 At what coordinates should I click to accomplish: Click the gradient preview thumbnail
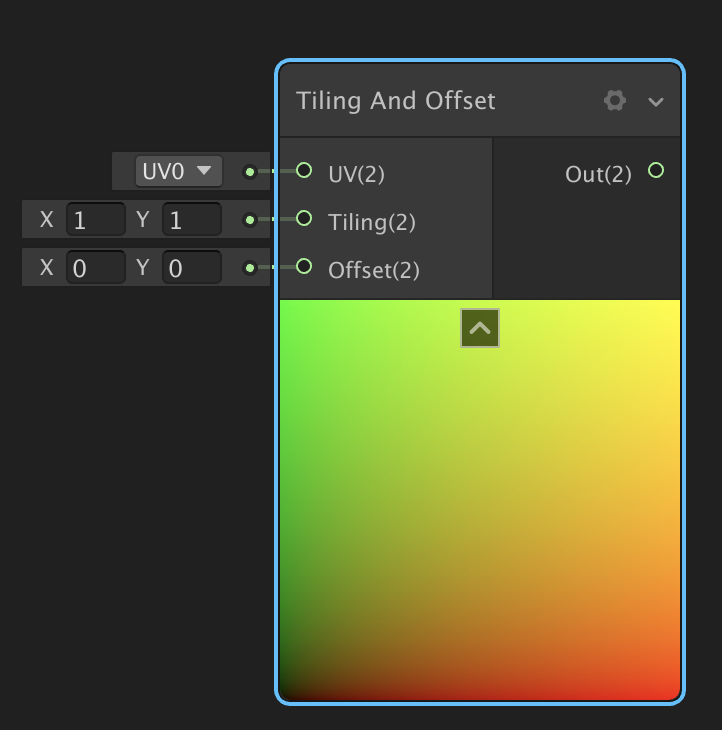point(480,500)
